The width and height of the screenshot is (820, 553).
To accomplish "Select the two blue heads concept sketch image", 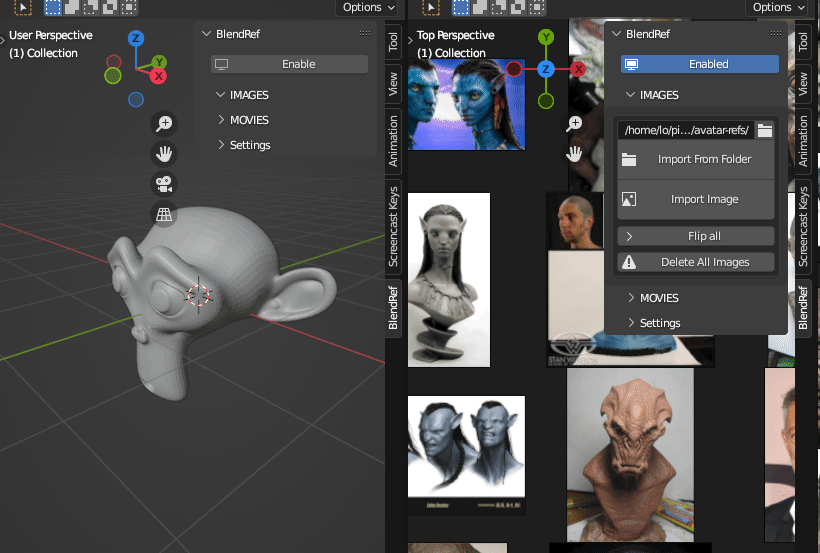I will 466,454.
